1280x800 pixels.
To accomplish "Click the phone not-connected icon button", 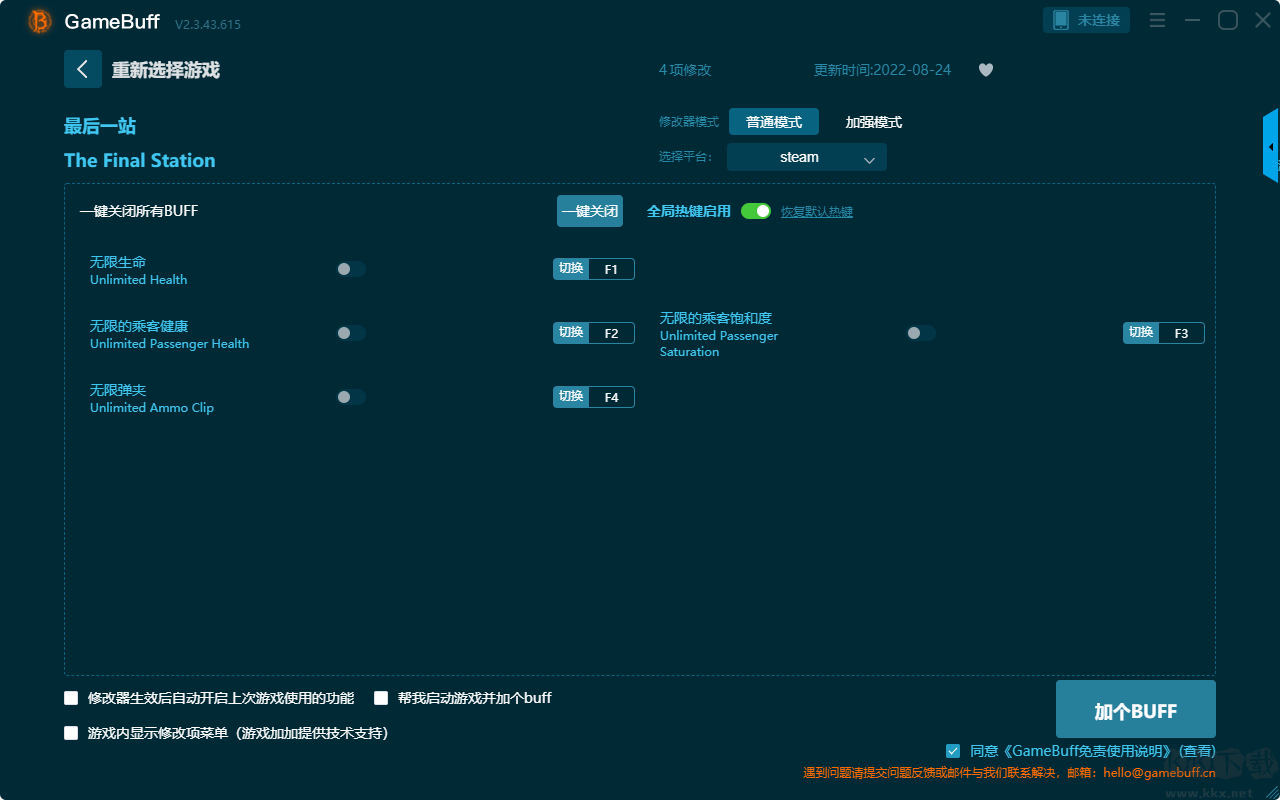I will coord(1086,20).
